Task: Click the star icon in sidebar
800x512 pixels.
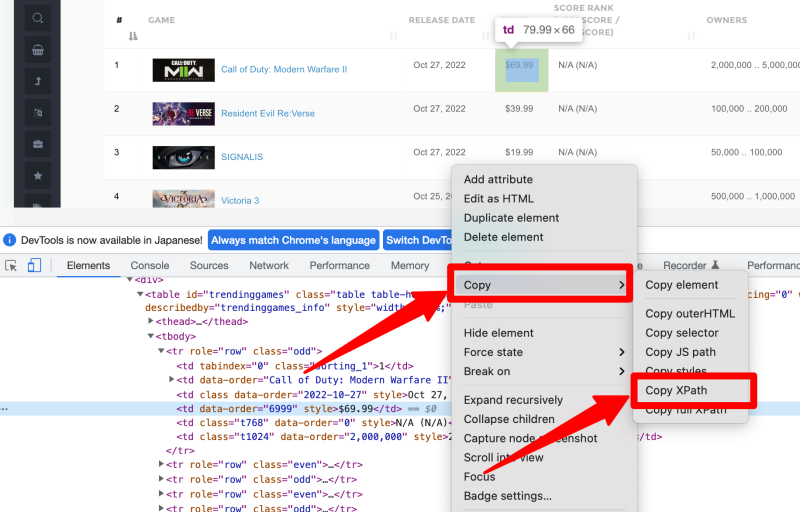Action: (x=38, y=176)
